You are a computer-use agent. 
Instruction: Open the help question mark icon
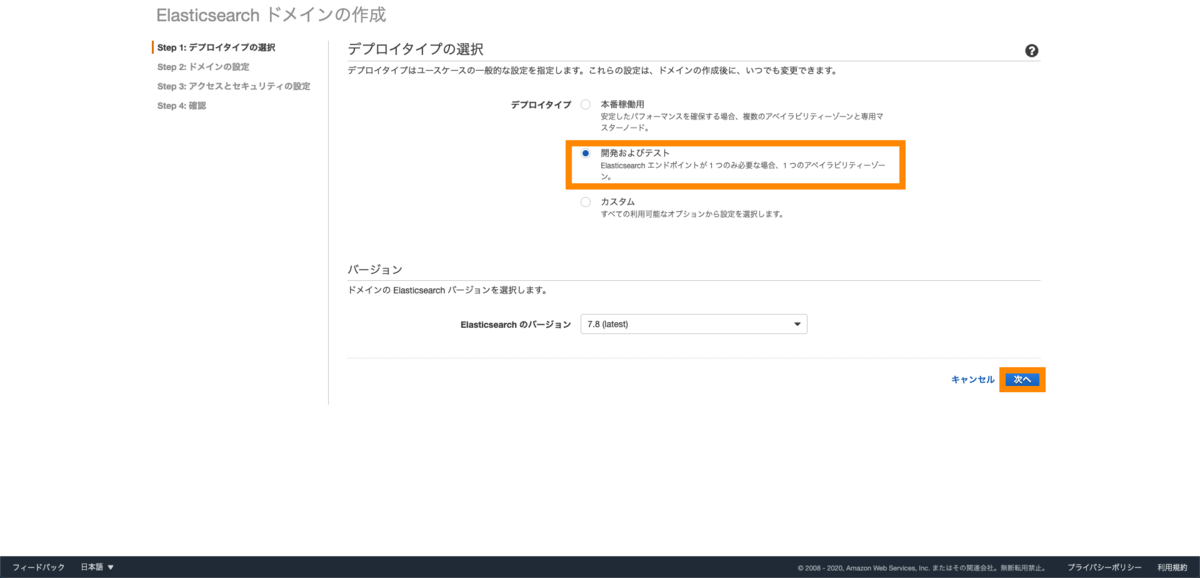[x=1032, y=51]
